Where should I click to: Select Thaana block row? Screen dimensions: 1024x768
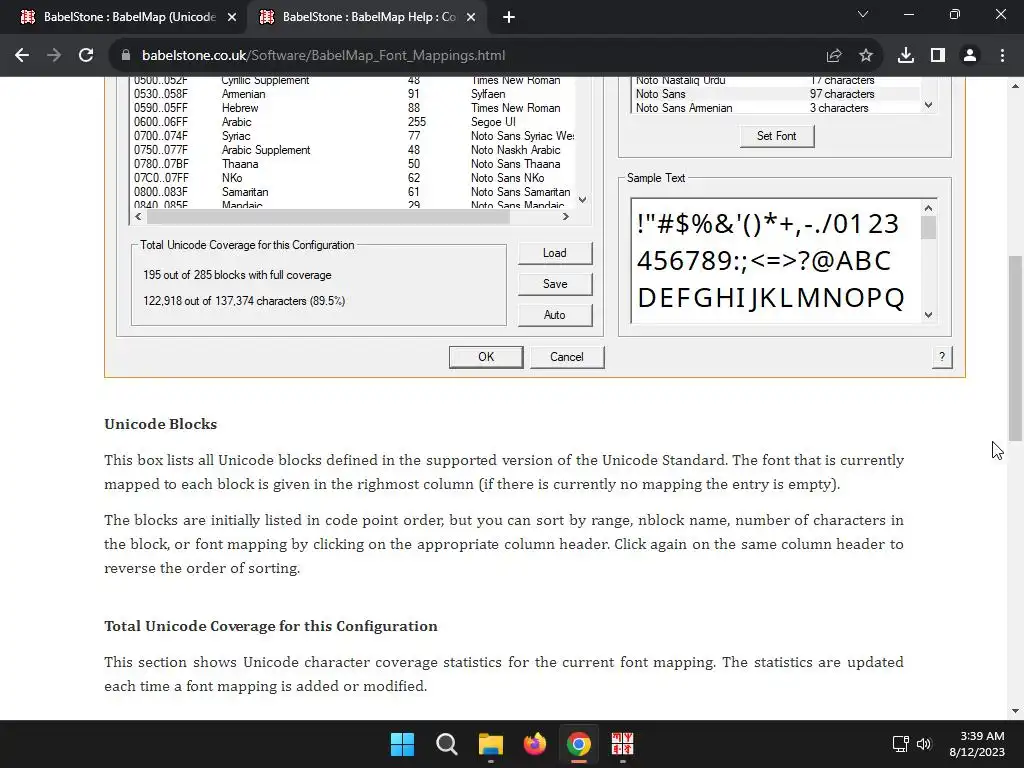[353, 164]
